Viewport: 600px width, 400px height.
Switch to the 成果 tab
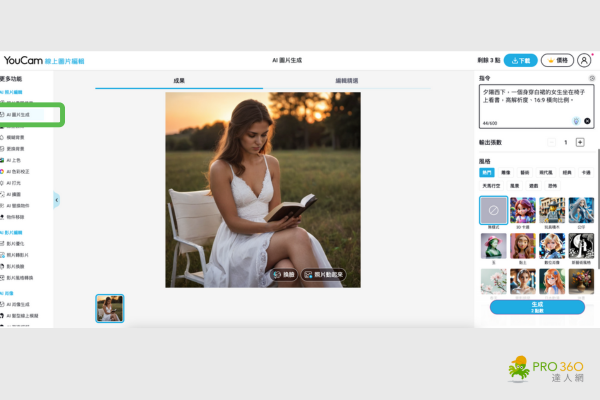(x=179, y=80)
